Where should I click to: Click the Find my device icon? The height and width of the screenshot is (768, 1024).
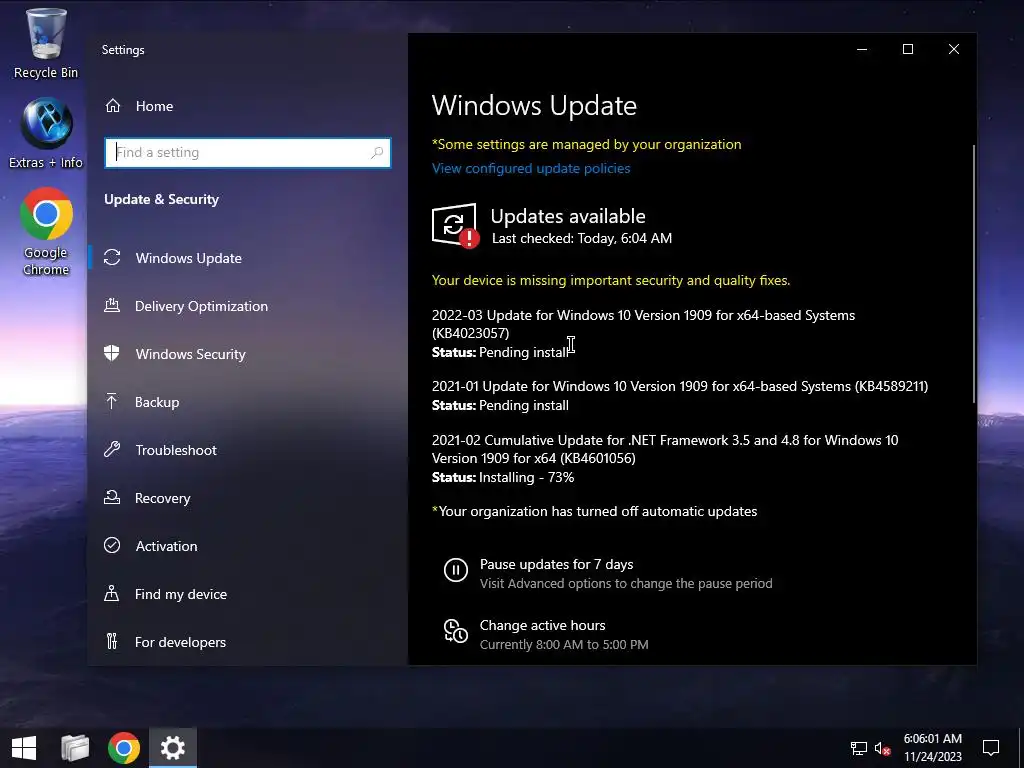point(112,593)
